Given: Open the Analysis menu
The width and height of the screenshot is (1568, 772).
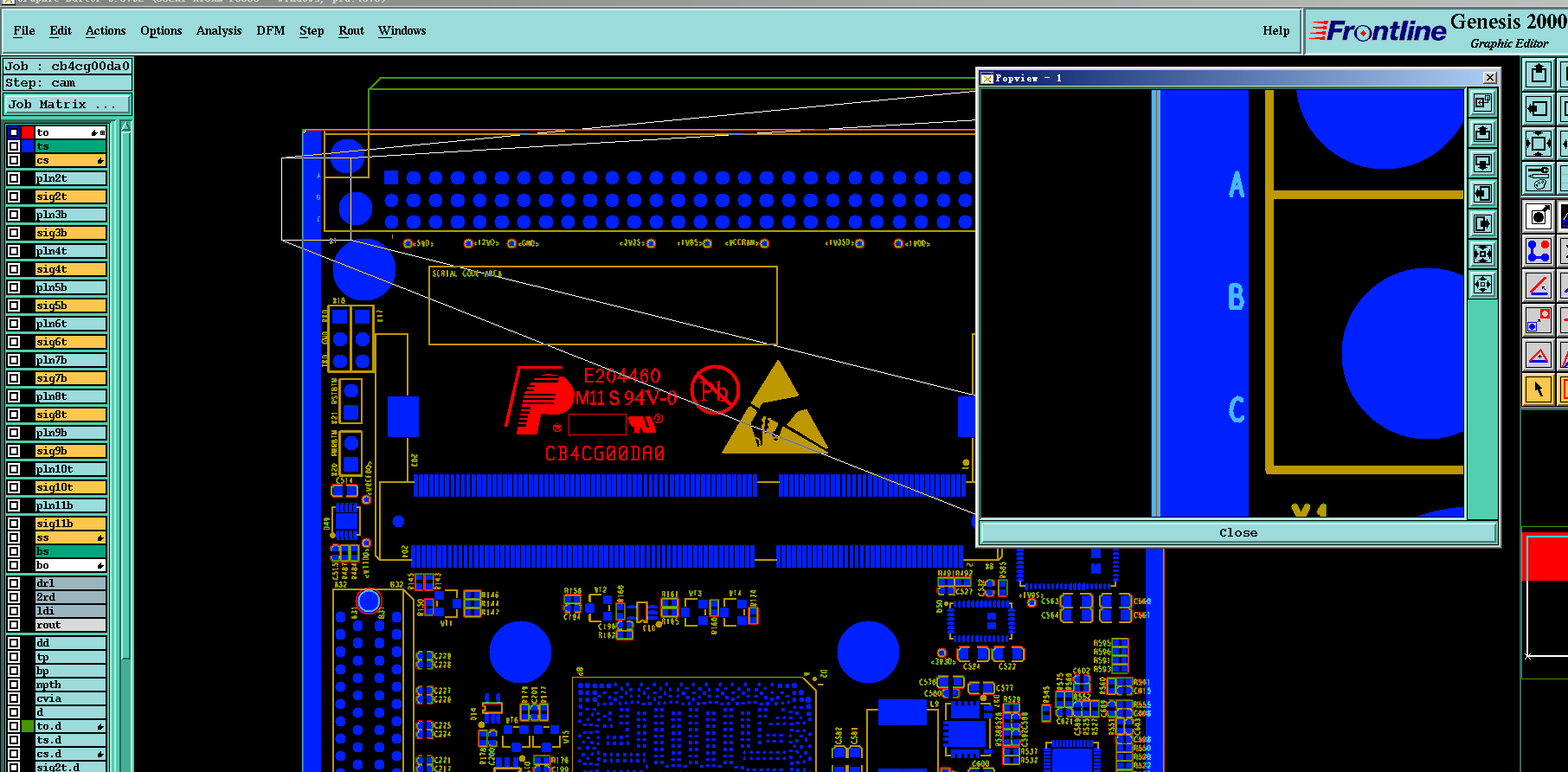Looking at the screenshot, I should click(x=219, y=30).
